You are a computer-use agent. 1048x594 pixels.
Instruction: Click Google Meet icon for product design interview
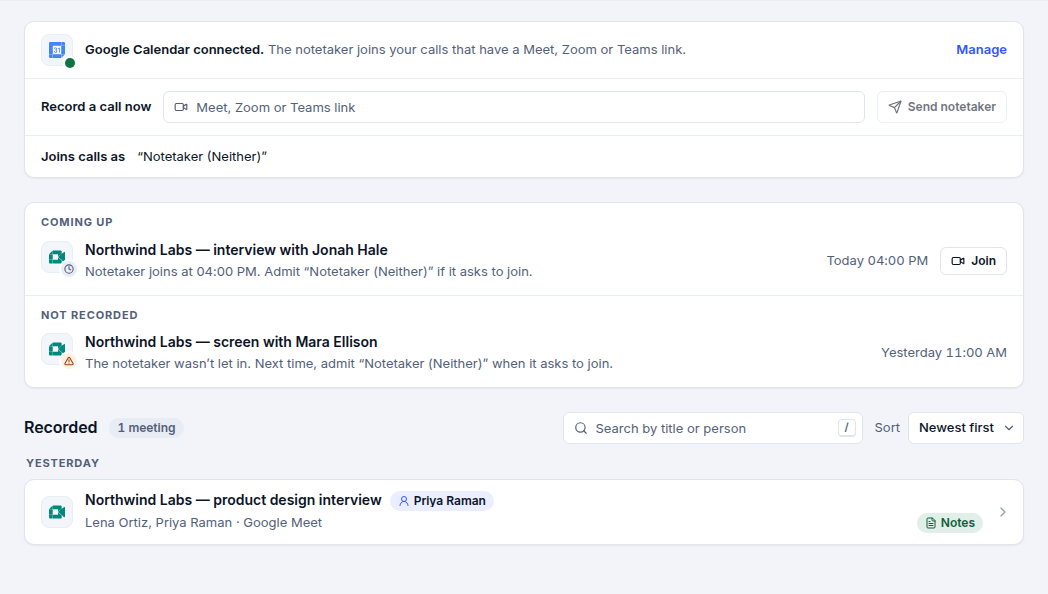coord(57,512)
